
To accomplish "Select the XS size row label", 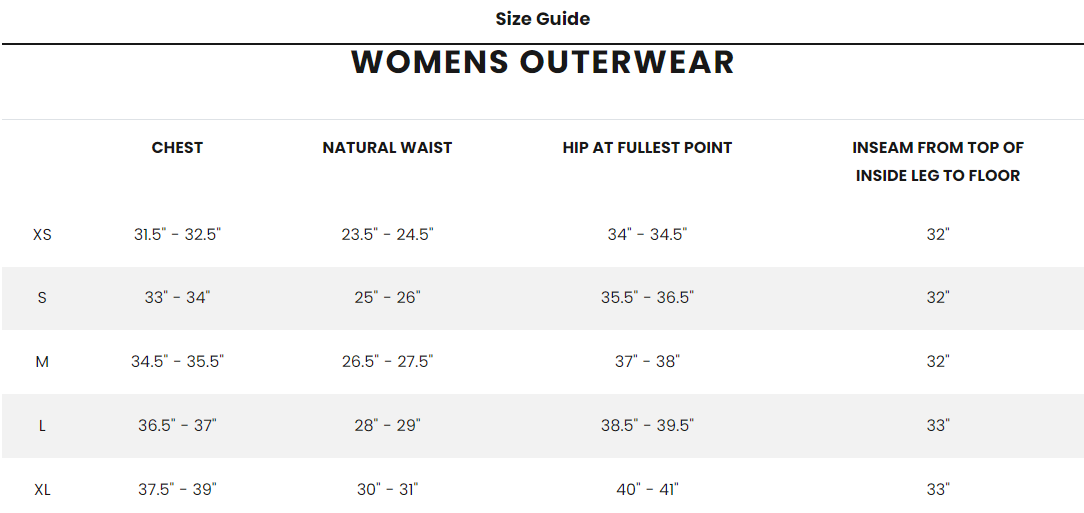I will [x=42, y=235].
